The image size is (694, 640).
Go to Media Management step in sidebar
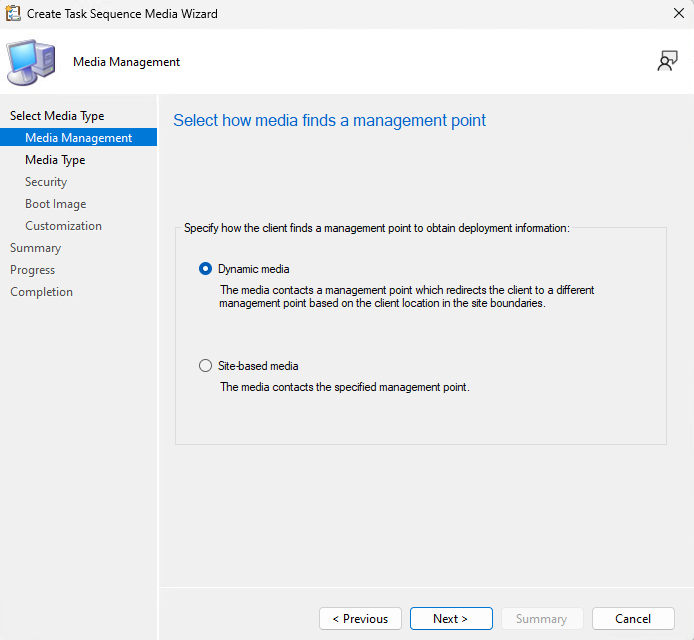(x=78, y=138)
